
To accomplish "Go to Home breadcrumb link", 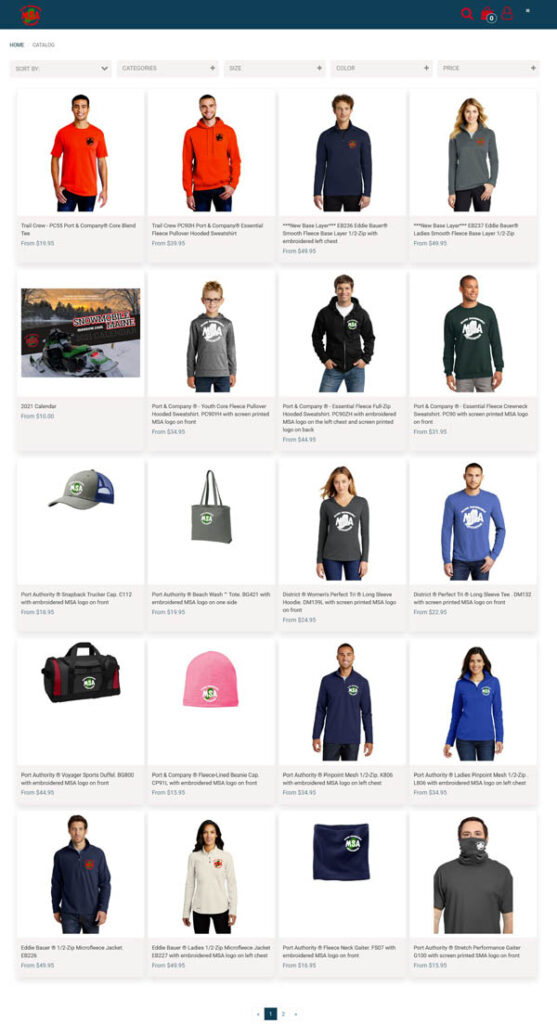I will pyautogui.click(x=16, y=45).
